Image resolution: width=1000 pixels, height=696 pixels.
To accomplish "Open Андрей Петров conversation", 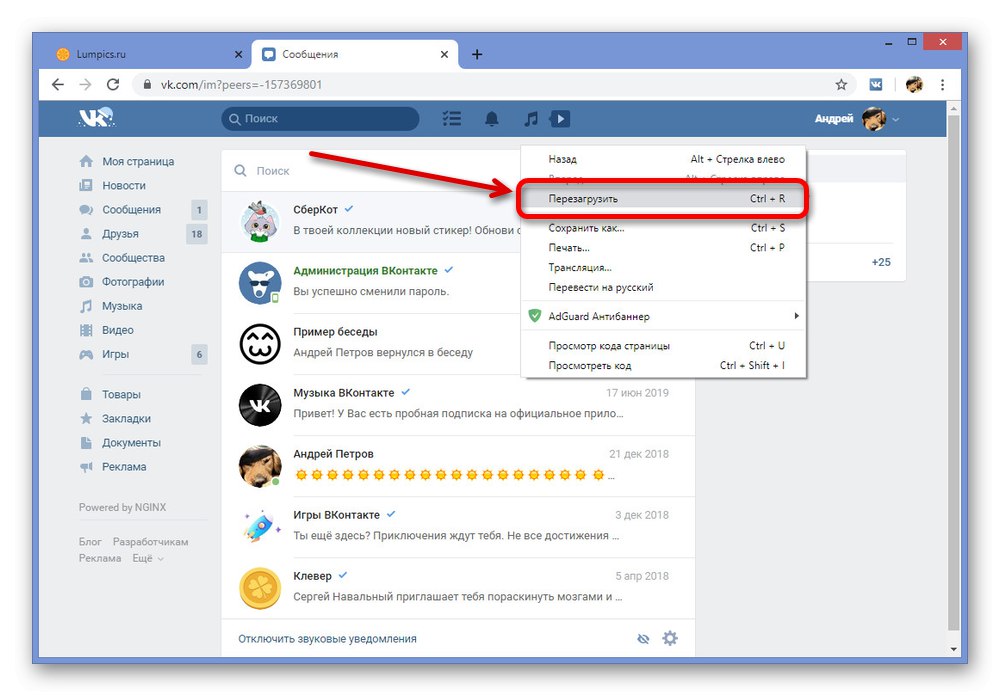I will 458,466.
